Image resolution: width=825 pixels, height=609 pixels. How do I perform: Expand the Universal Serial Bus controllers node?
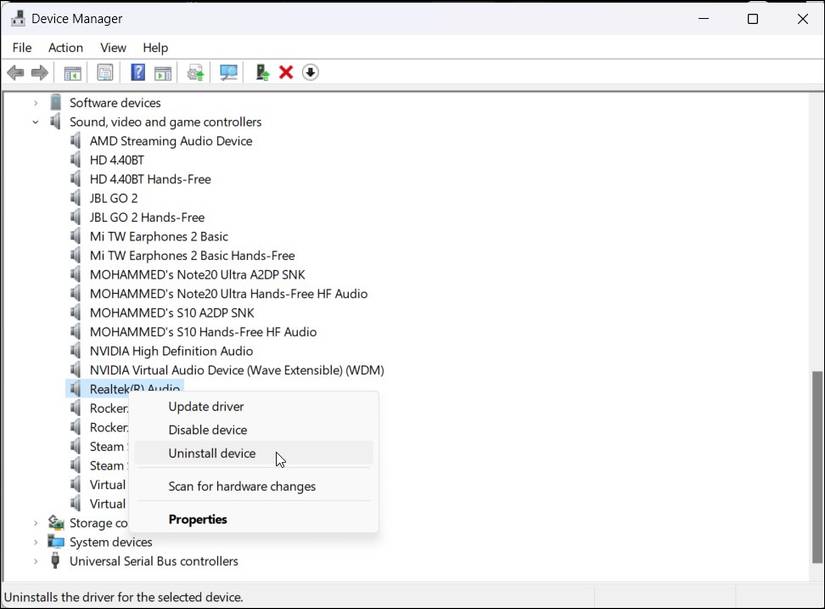[x=36, y=561]
